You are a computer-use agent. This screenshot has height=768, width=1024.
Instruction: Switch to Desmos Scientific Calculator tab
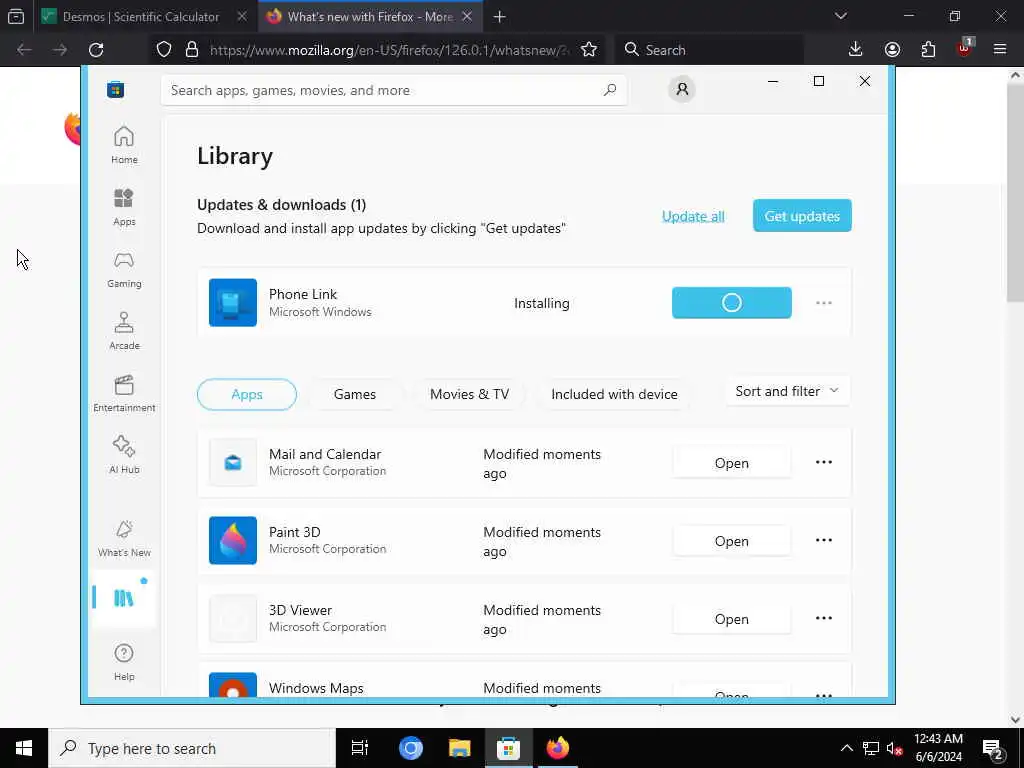(140, 17)
